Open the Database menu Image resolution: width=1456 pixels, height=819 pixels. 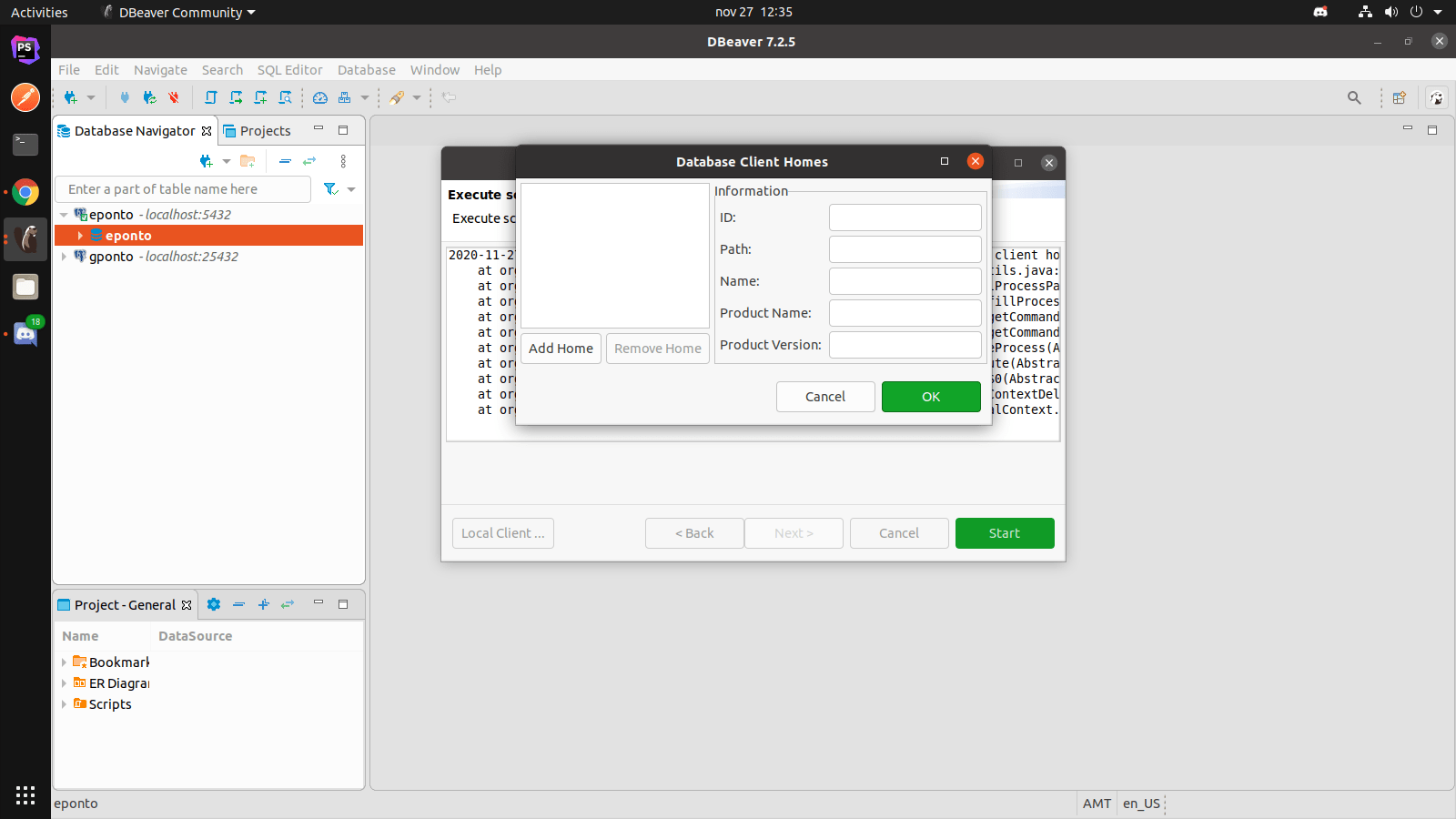click(x=367, y=70)
